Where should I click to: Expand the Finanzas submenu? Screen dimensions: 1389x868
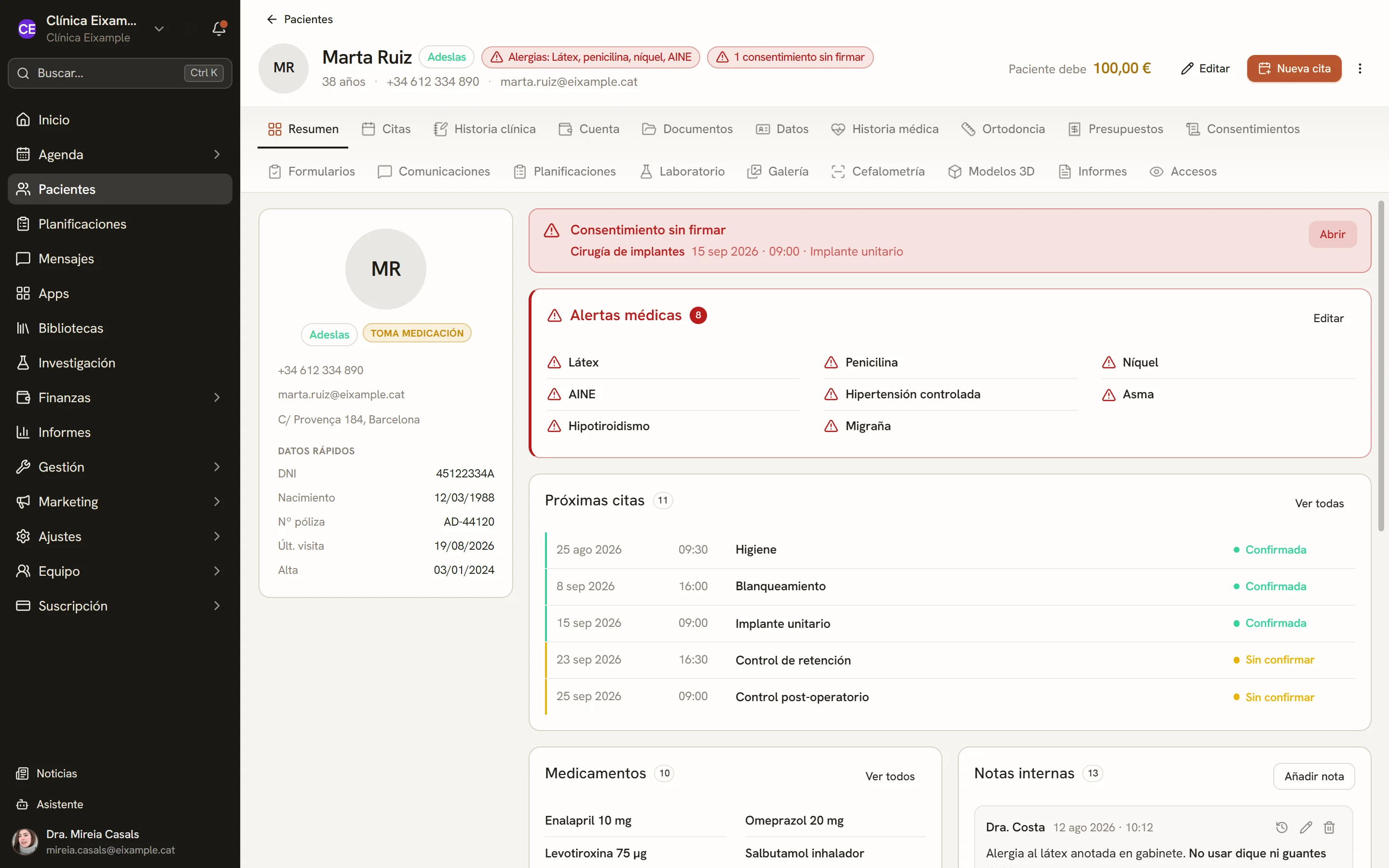coord(217,397)
